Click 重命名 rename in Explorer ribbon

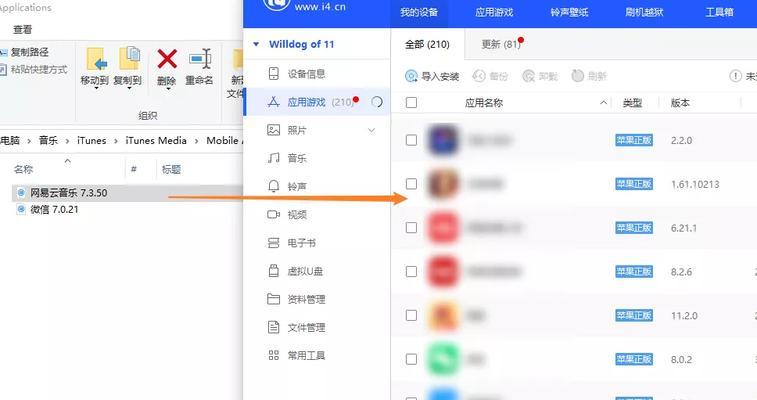pos(199,67)
